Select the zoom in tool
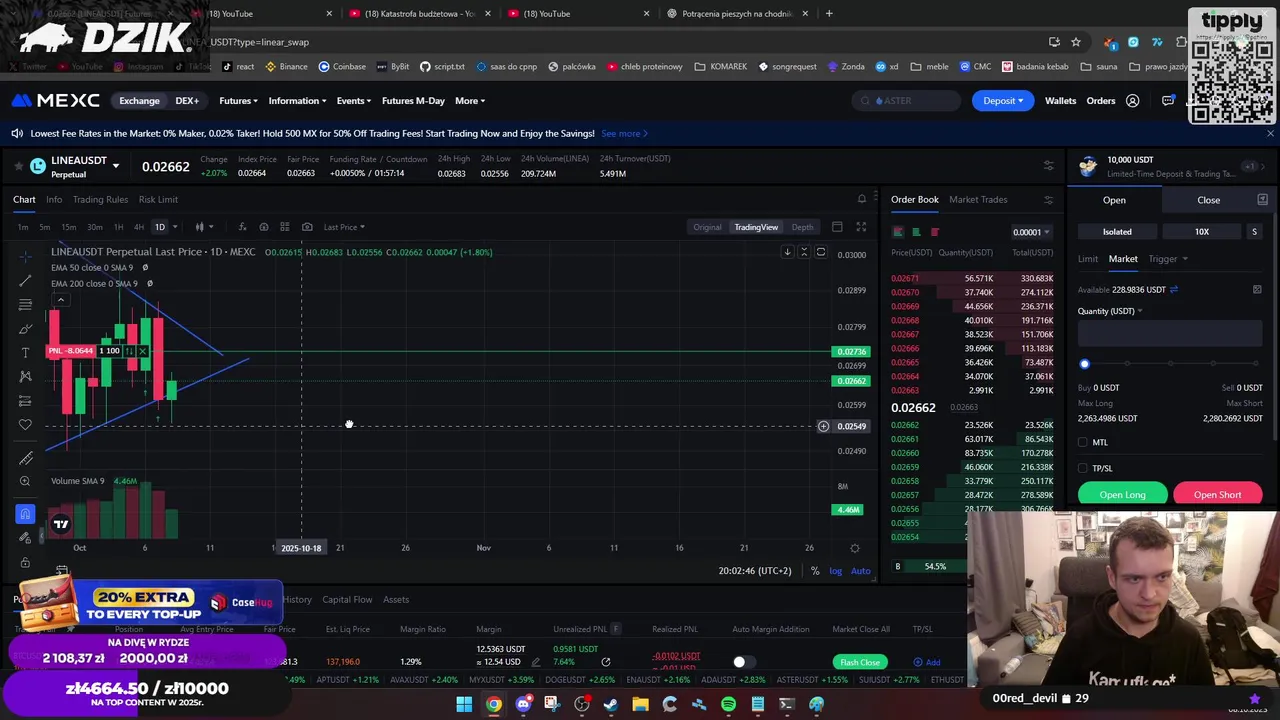The width and height of the screenshot is (1280, 720). (x=25, y=482)
